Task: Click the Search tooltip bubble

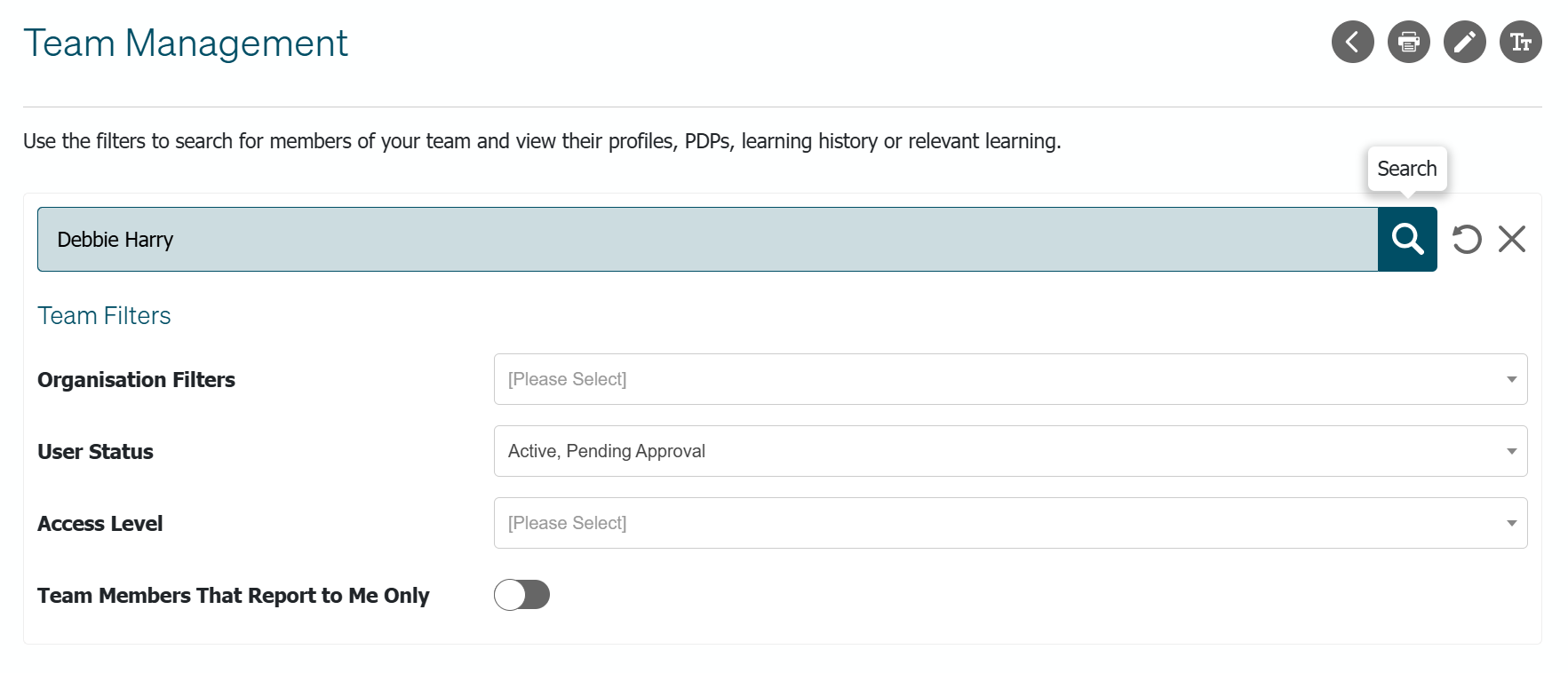Action: [x=1406, y=169]
